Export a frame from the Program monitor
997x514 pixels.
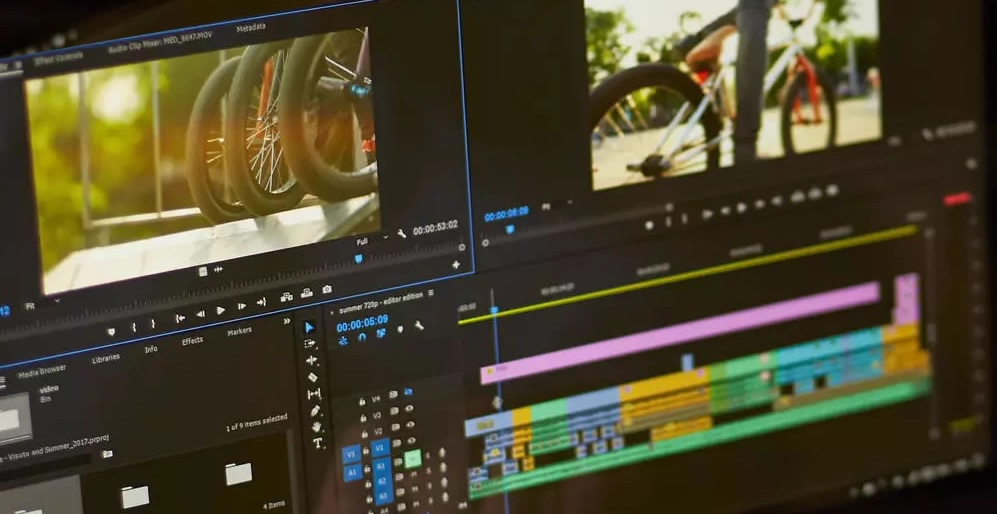[831, 190]
